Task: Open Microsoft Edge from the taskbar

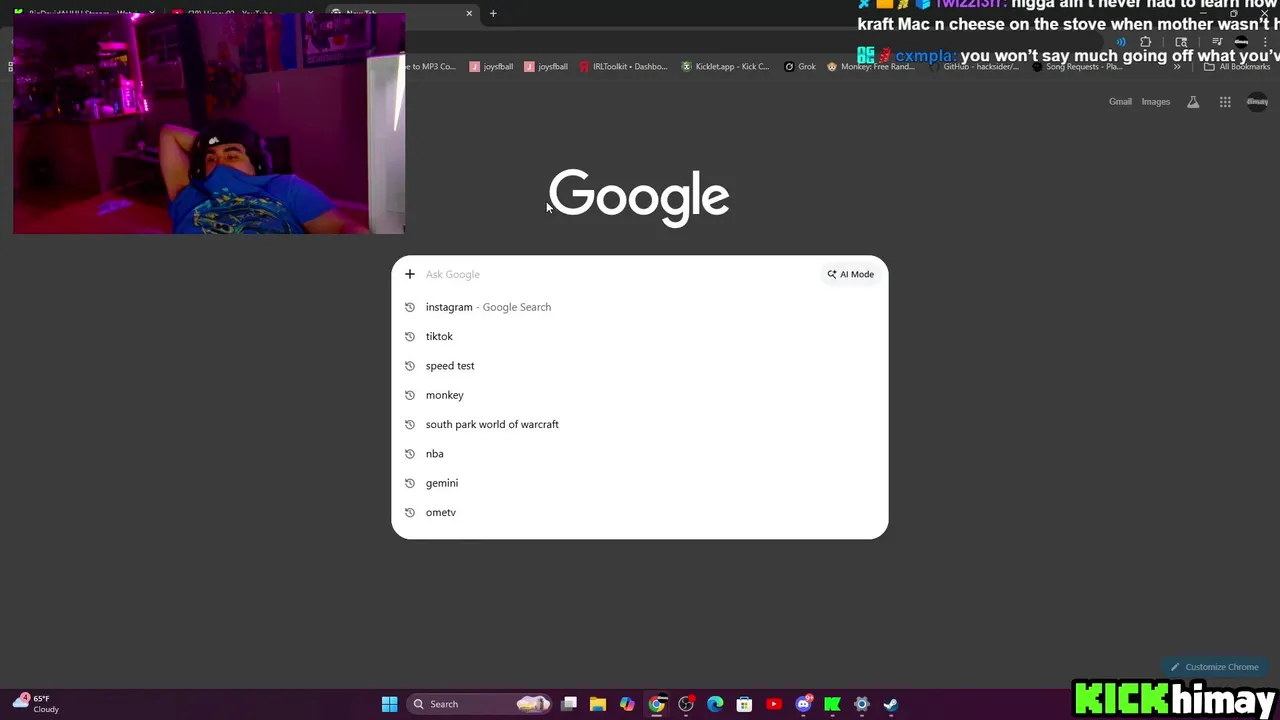Action: (715, 704)
